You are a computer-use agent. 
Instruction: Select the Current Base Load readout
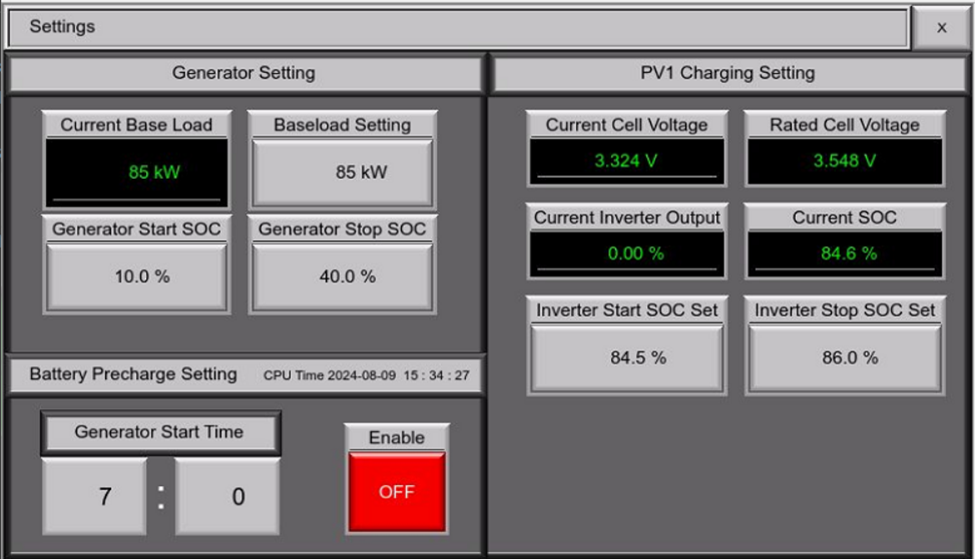click(x=137, y=172)
